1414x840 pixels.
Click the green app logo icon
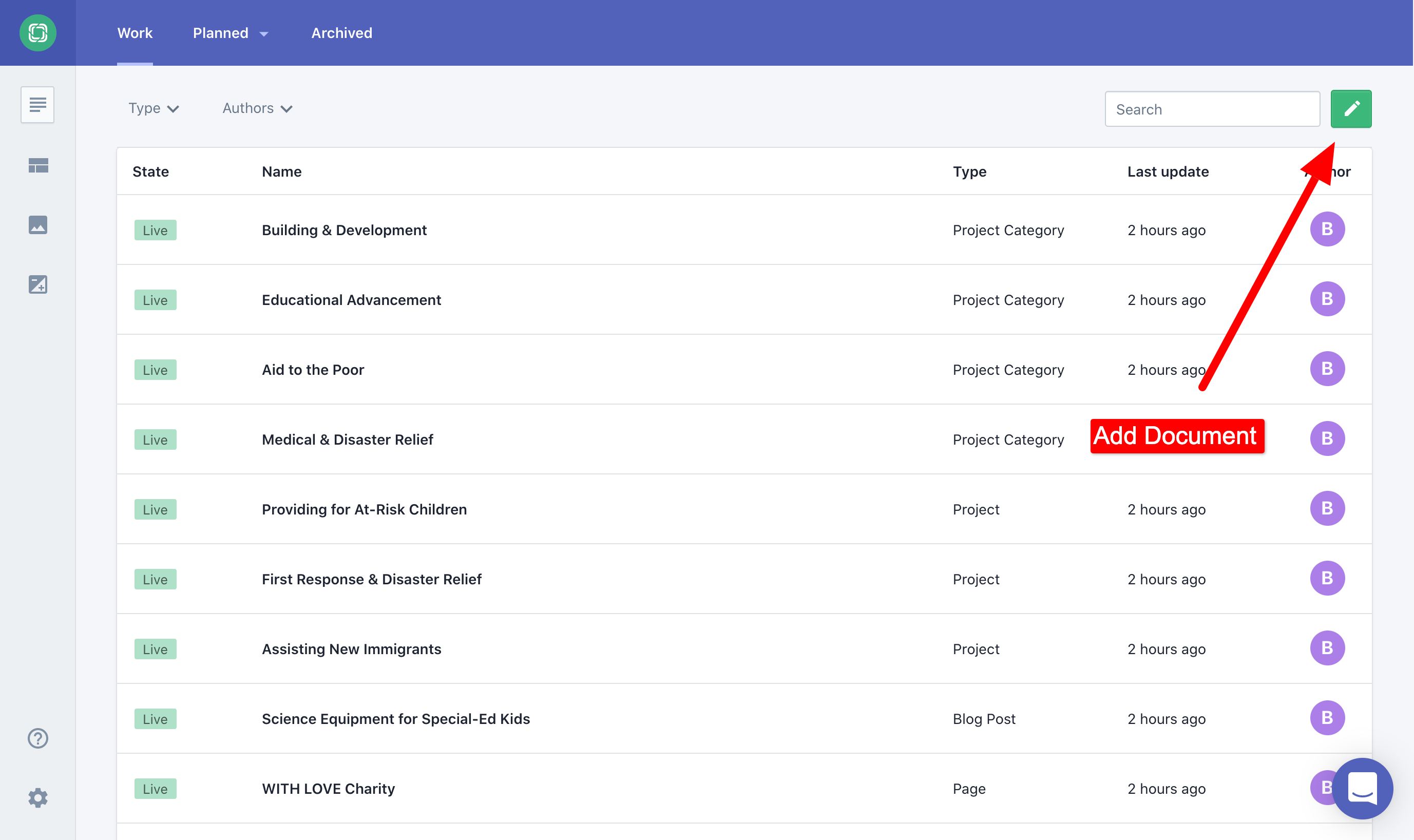click(x=38, y=33)
